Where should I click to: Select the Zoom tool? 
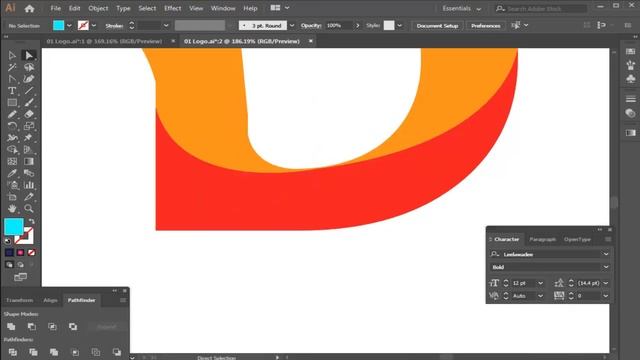coord(29,209)
